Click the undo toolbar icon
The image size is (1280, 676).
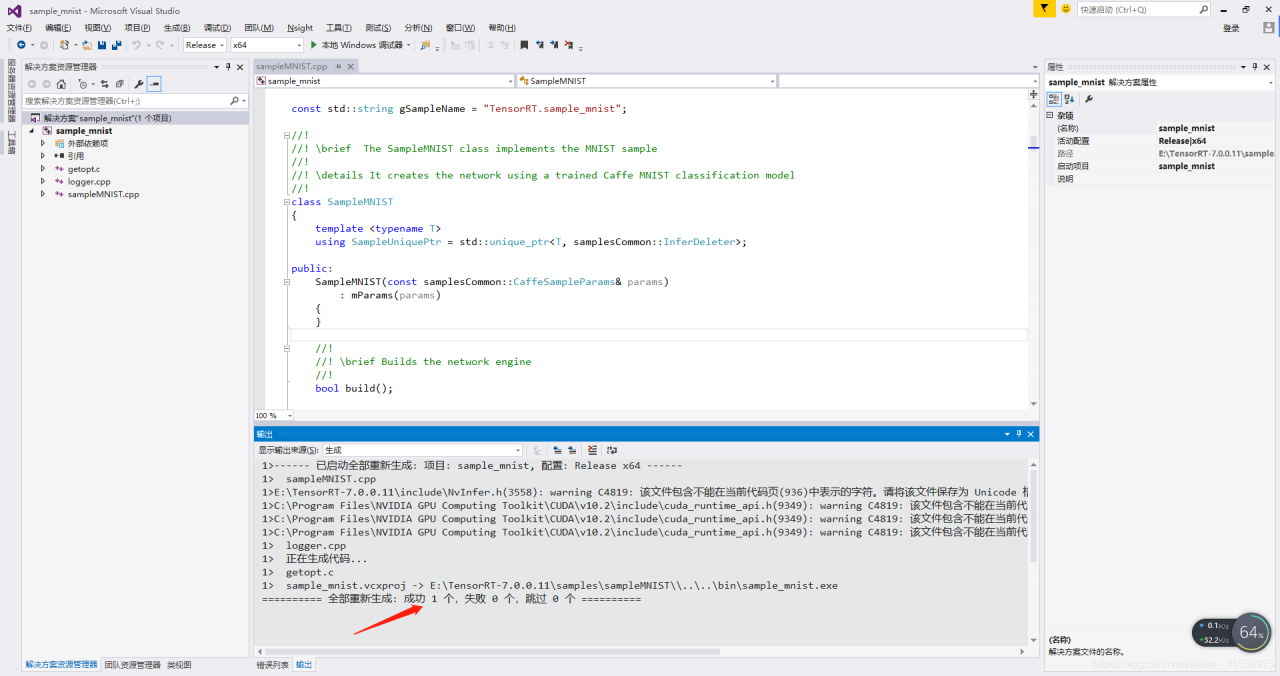coord(136,45)
